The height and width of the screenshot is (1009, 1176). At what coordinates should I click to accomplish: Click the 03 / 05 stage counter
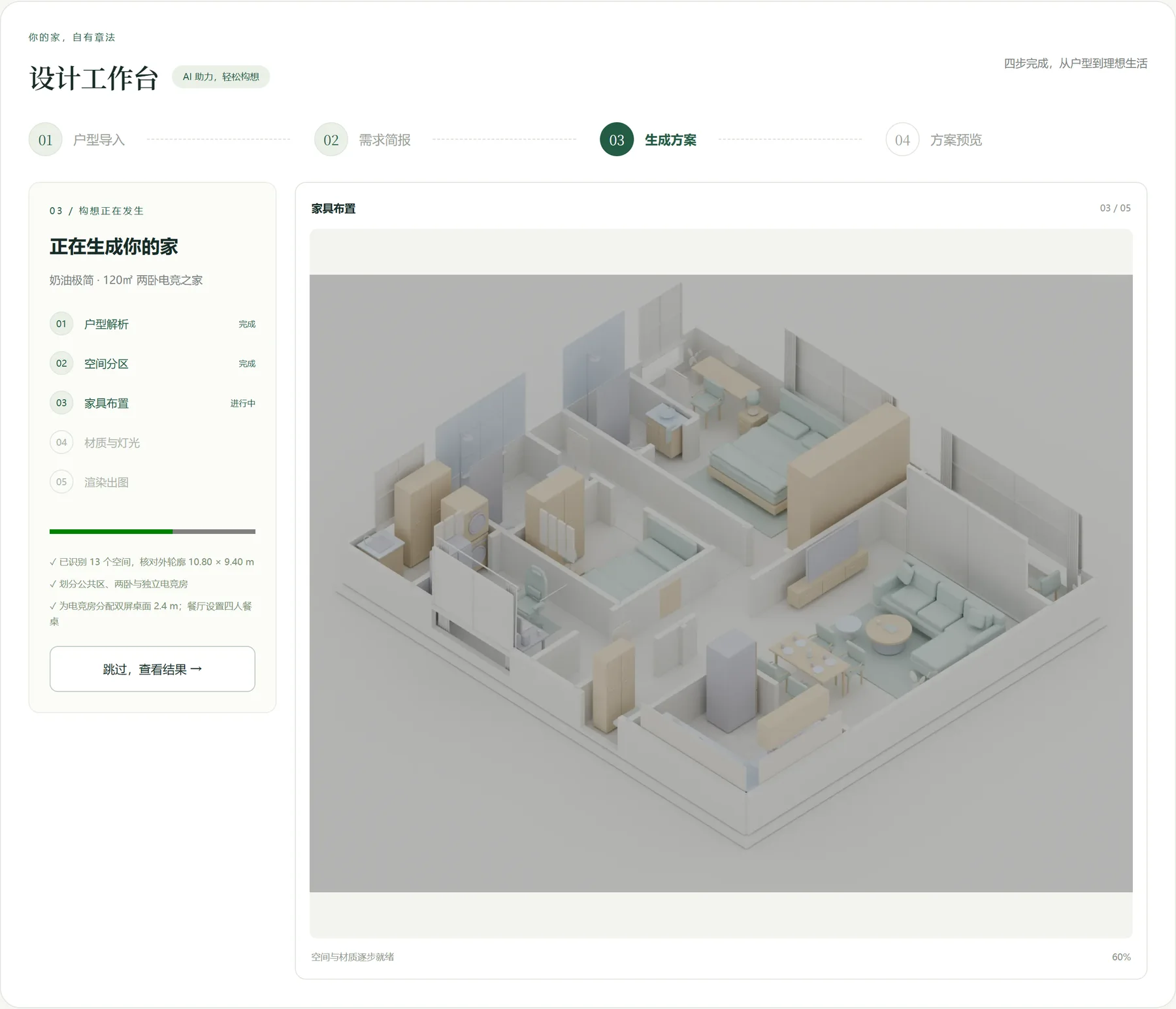1115,208
